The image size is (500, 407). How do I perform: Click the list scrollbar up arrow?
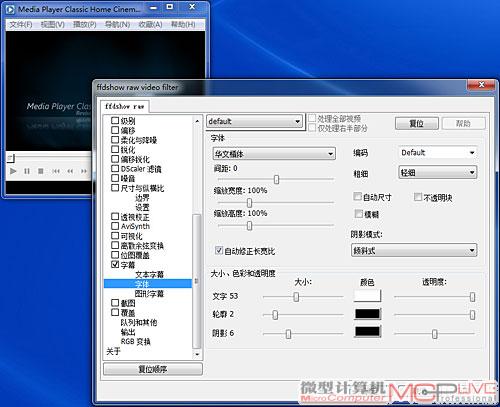click(x=197, y=121)
